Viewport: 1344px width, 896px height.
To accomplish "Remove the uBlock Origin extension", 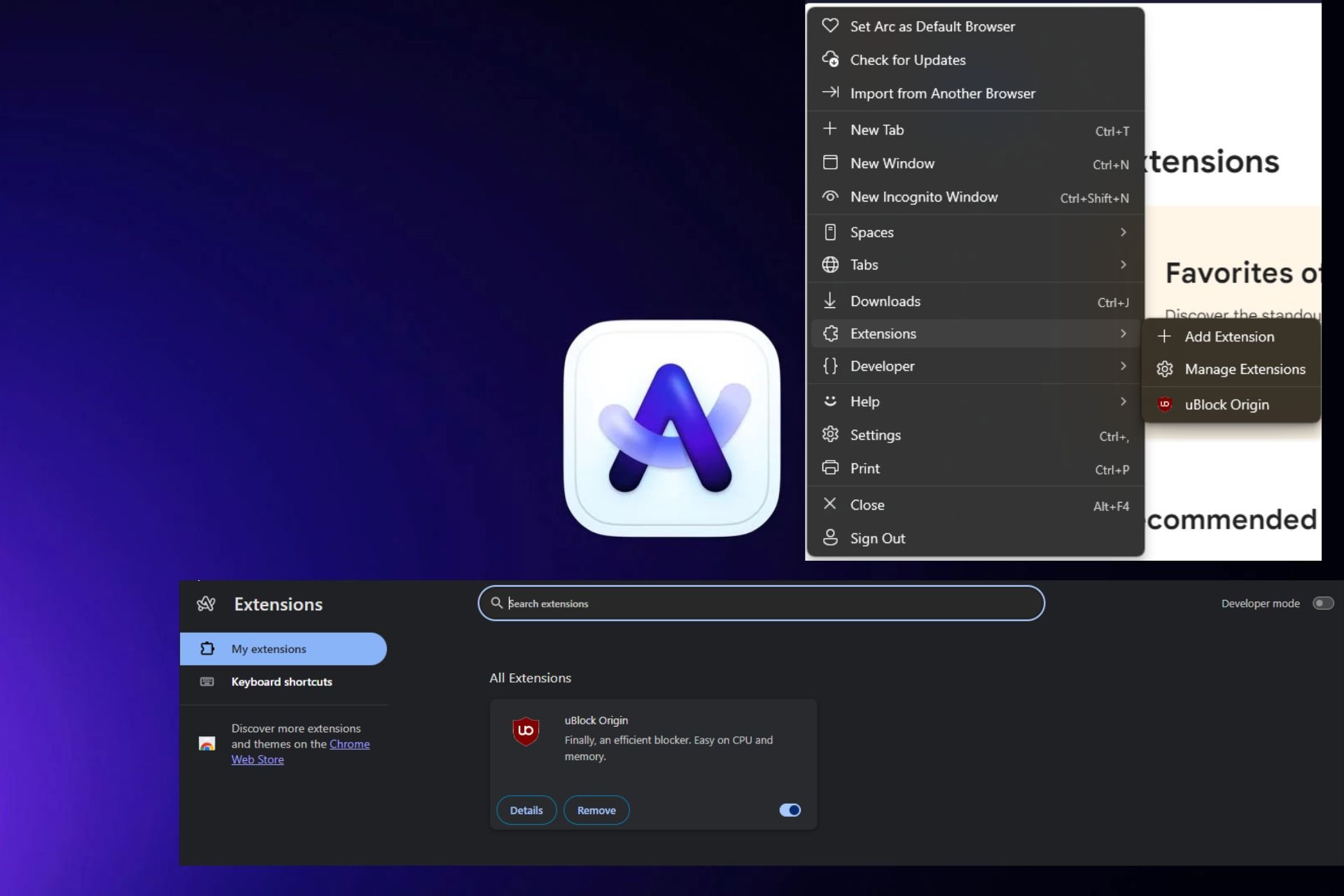I will 596,810.
